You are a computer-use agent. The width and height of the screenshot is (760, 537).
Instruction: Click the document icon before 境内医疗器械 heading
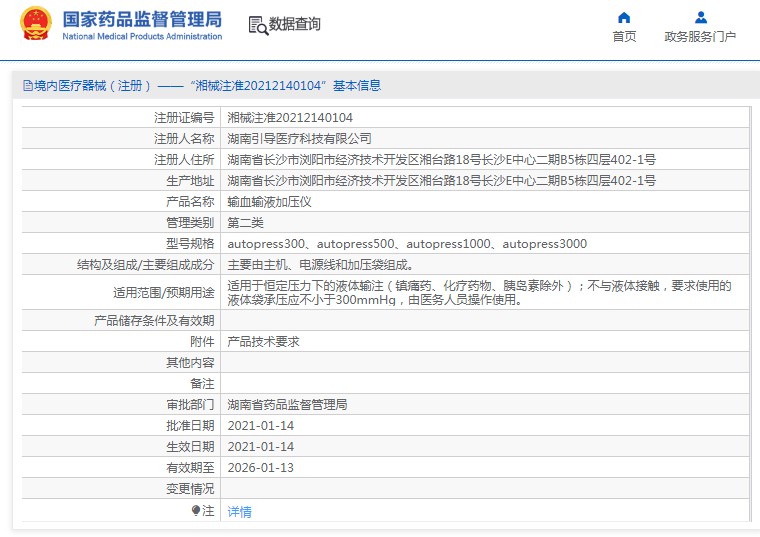[27, 86]
